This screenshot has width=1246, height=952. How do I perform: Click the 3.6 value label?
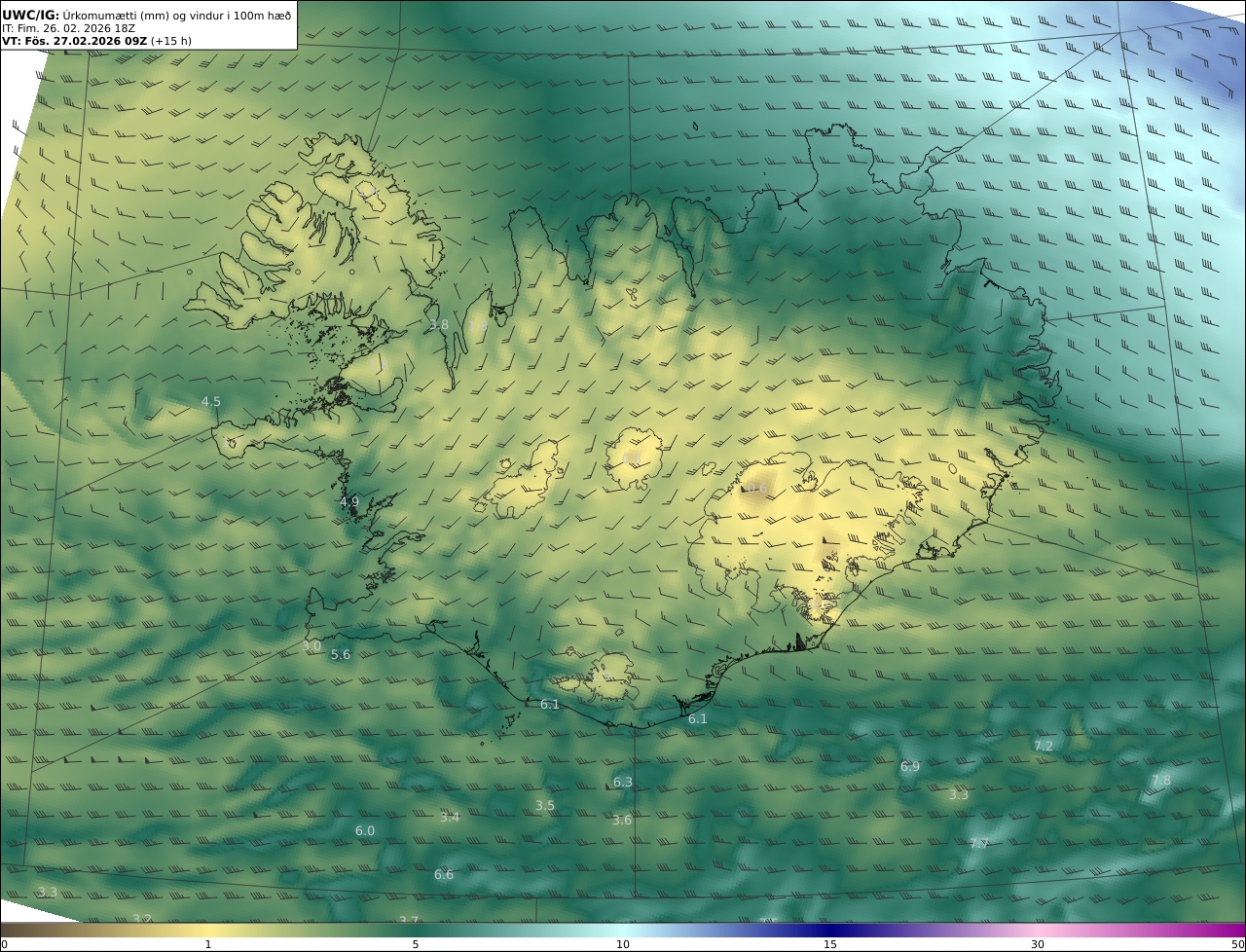pos(622,821)
